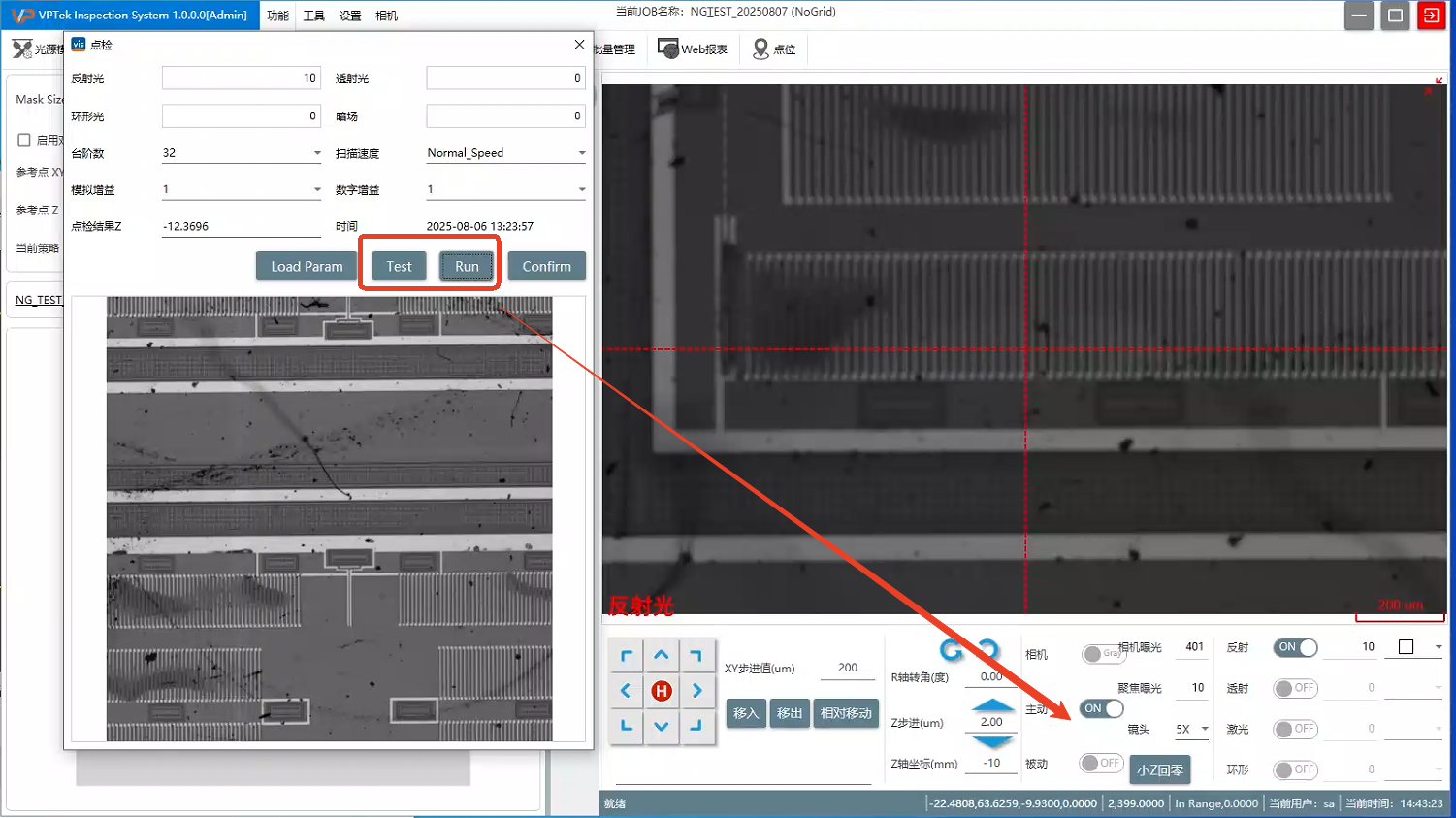1456x818 pixels.
Task: Expand the 台阶数 dropdown showing 32
Action: pos(316,153)
